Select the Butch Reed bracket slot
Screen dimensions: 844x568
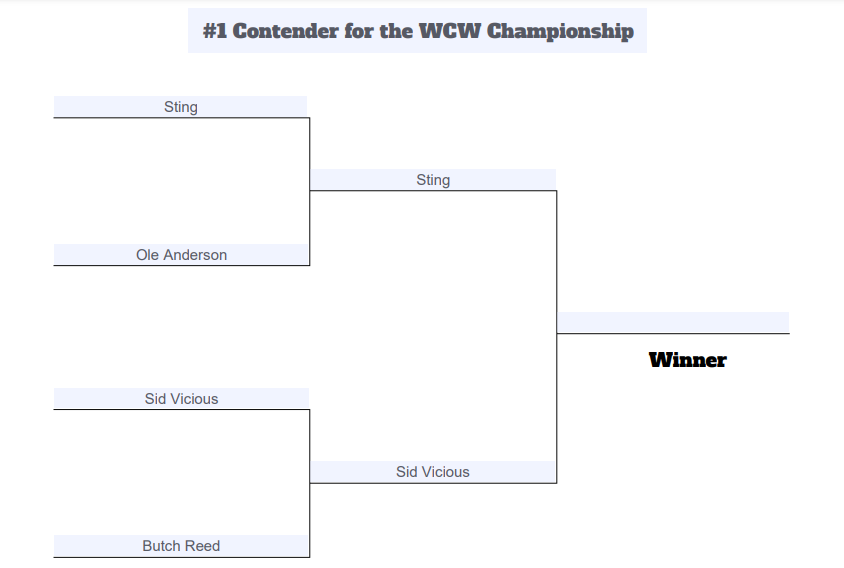181,545
